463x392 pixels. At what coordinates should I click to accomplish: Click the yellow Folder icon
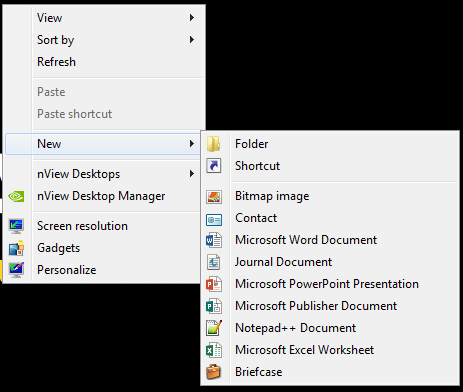click(213, 144)
